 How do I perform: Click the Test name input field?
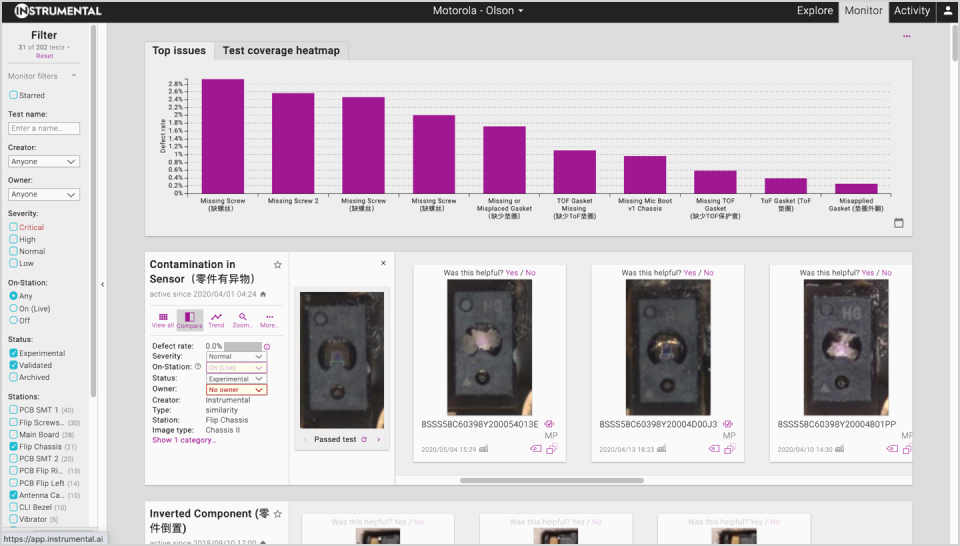click(44, 128)
